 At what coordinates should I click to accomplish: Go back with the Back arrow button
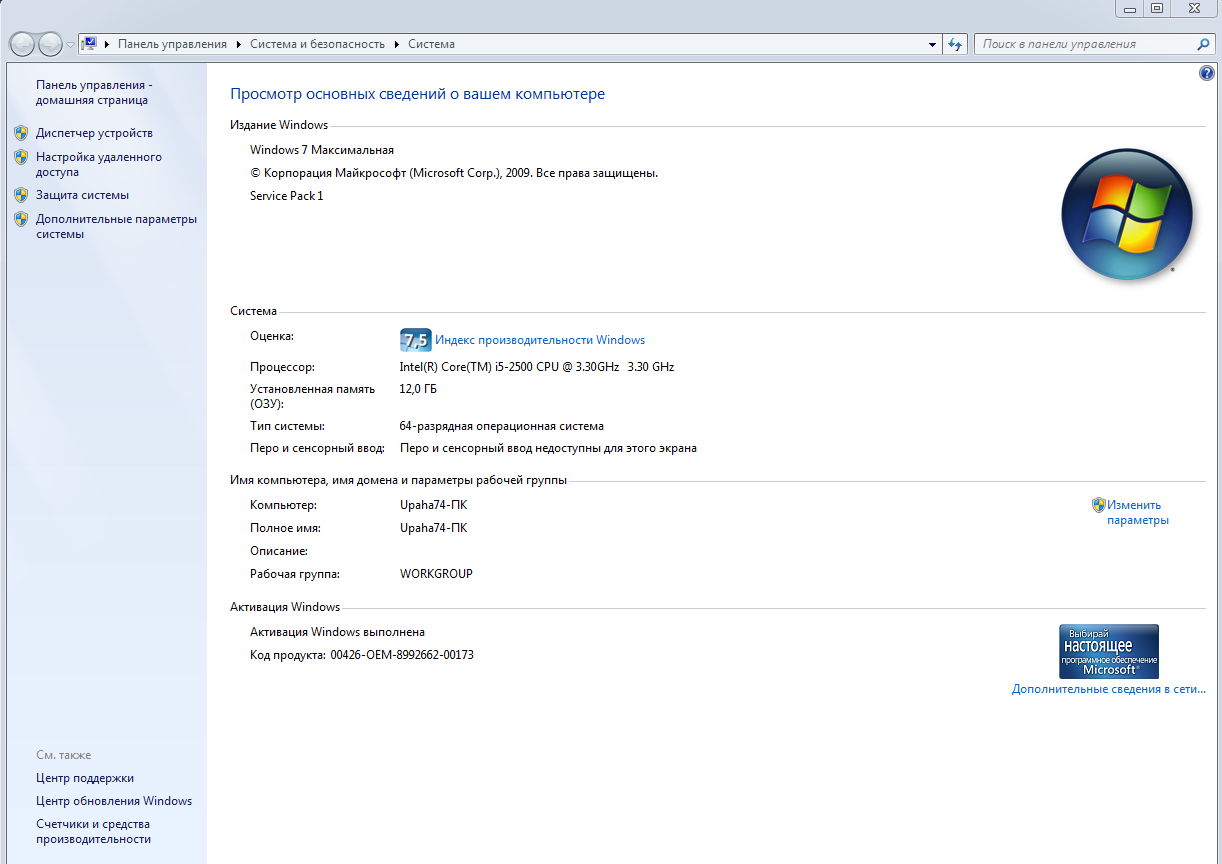22,44
